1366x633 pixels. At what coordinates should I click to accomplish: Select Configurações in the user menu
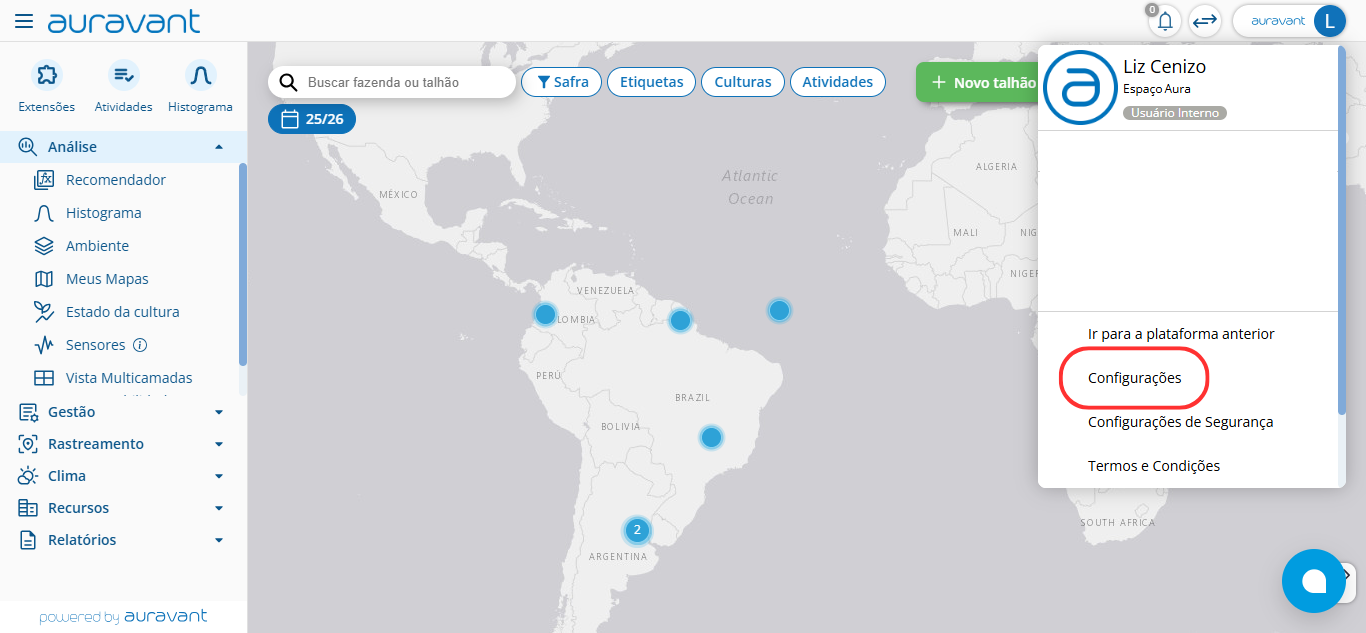(1134, 378)
